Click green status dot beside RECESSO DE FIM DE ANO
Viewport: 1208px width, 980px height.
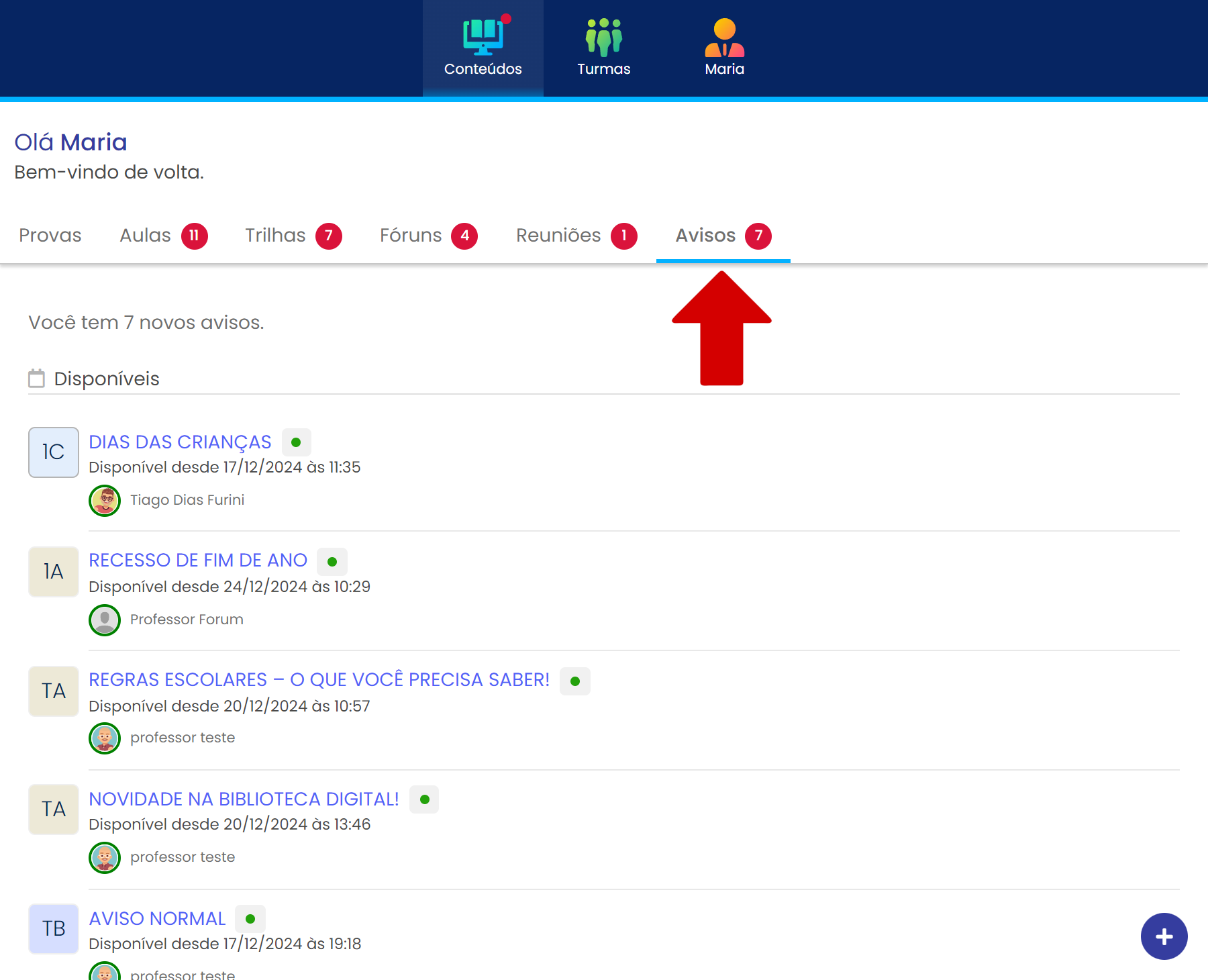pos(332,562)
